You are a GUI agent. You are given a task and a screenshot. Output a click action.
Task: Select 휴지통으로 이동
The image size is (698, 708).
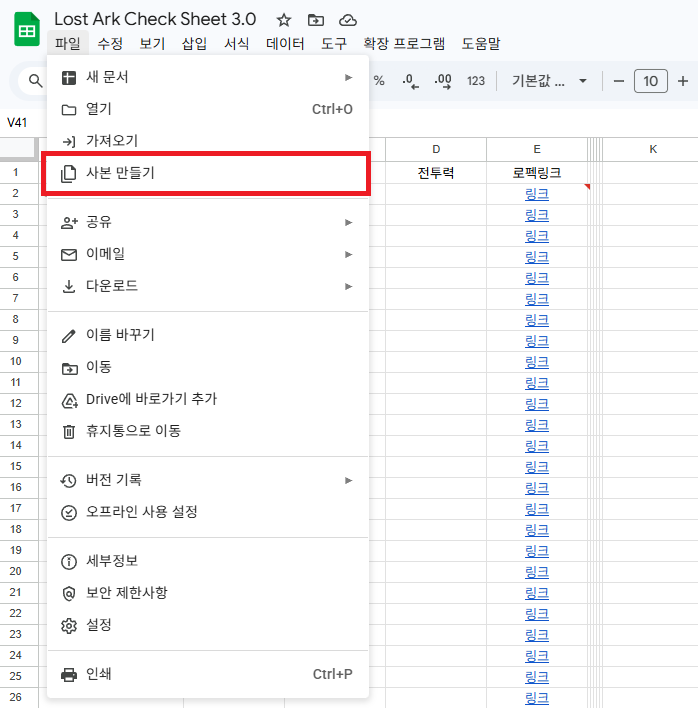(208, 431)
